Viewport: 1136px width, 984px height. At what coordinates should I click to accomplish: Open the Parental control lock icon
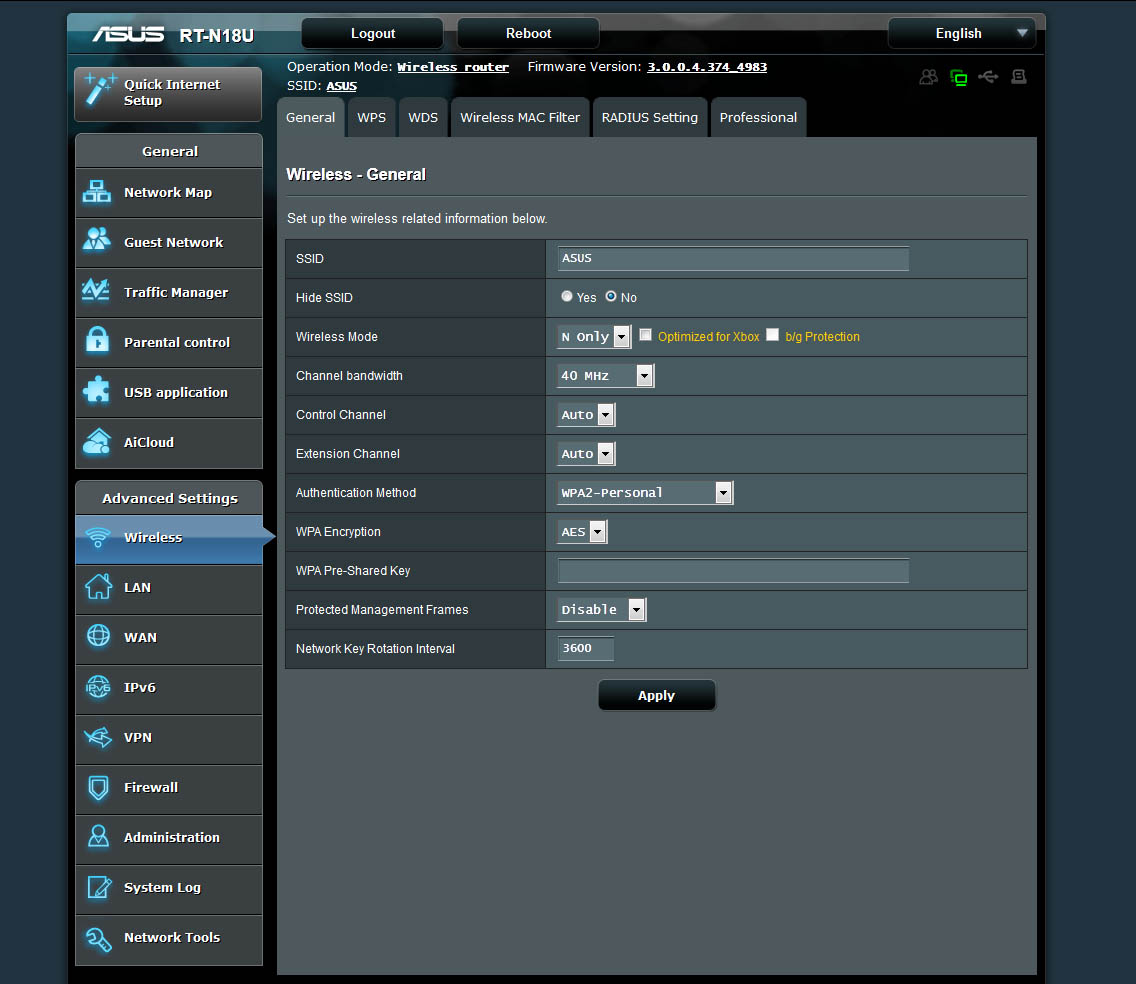click(x=97, y=340)
